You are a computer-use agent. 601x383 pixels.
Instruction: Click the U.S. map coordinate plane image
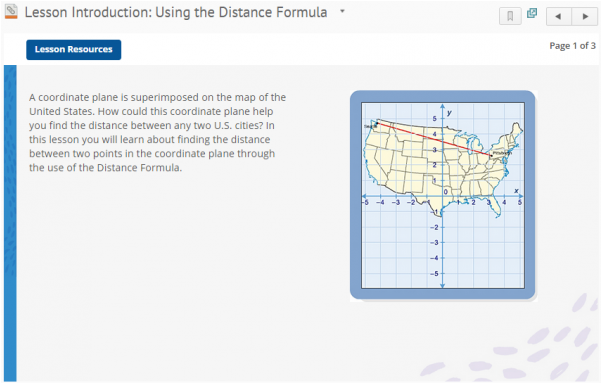coord(443,195)
